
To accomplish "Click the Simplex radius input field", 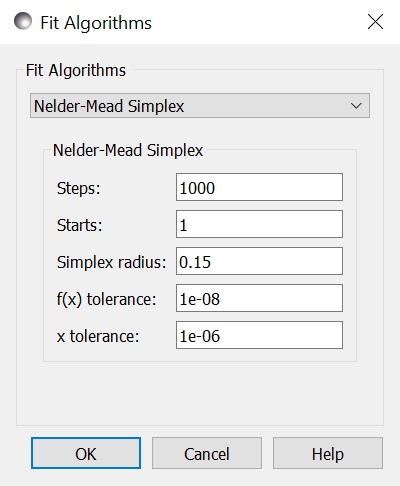I will 259,261.
